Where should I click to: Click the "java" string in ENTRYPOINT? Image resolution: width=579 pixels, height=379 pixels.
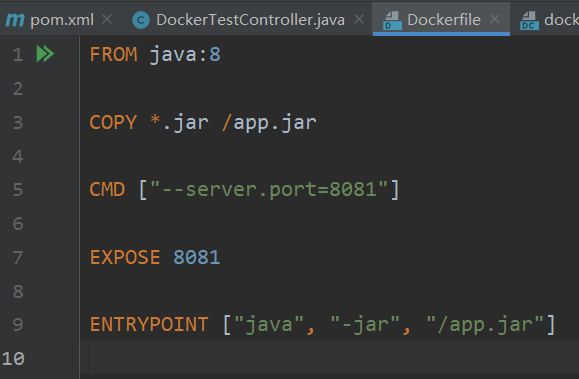pos(269,325)
